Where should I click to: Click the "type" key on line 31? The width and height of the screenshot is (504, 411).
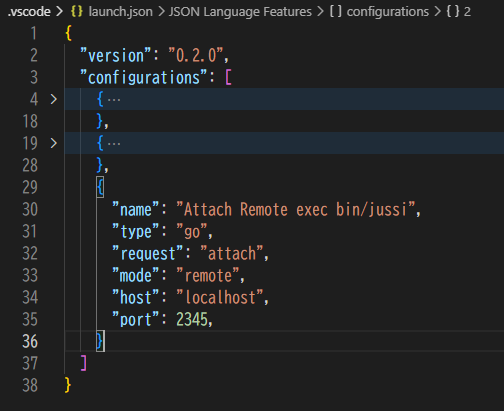(136, 231)
